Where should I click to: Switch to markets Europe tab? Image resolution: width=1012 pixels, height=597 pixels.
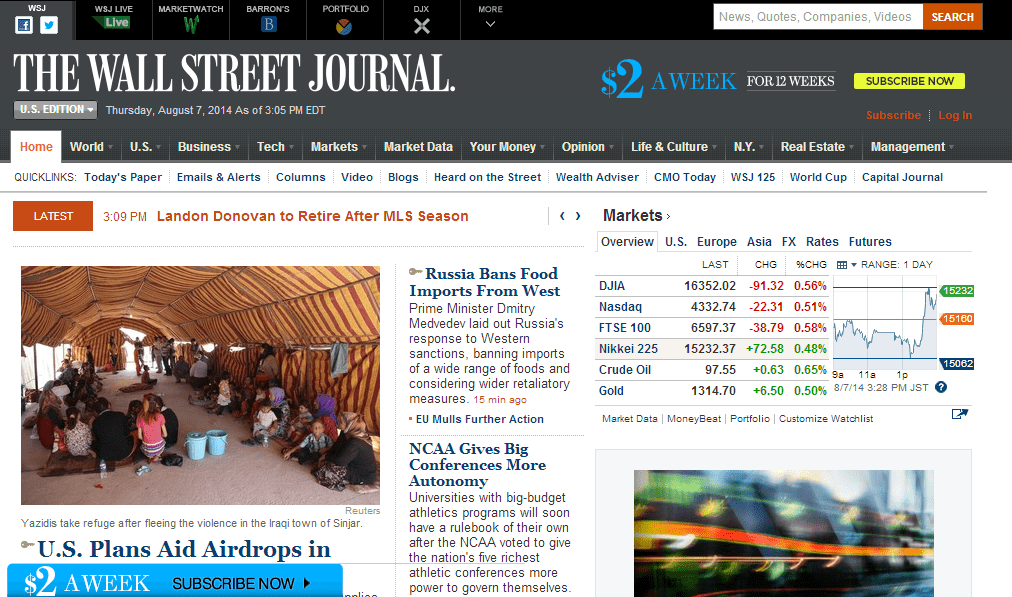click(716, 241)
